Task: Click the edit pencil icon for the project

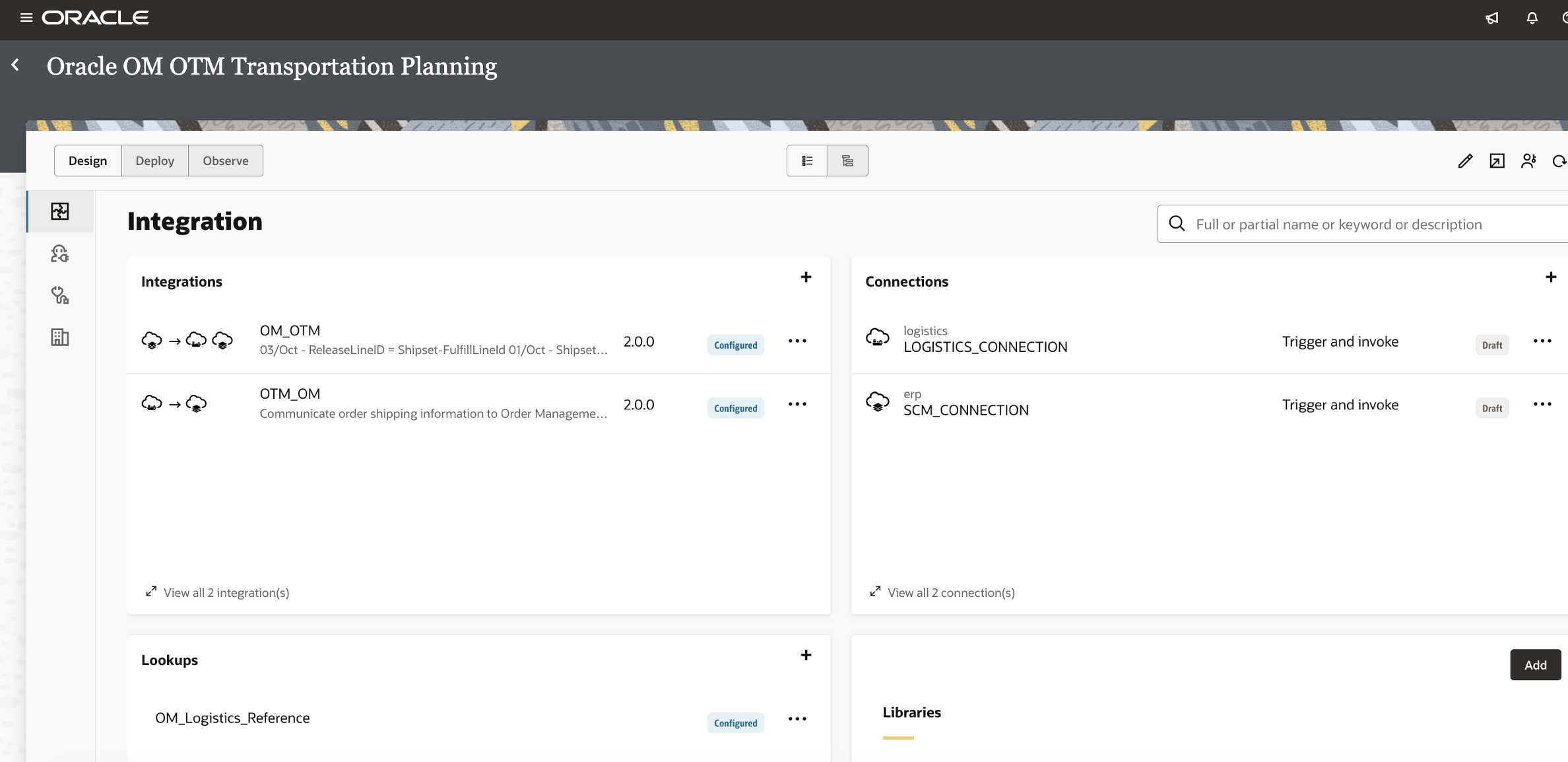Action: pyautogui.click(x=1465, y=160)
